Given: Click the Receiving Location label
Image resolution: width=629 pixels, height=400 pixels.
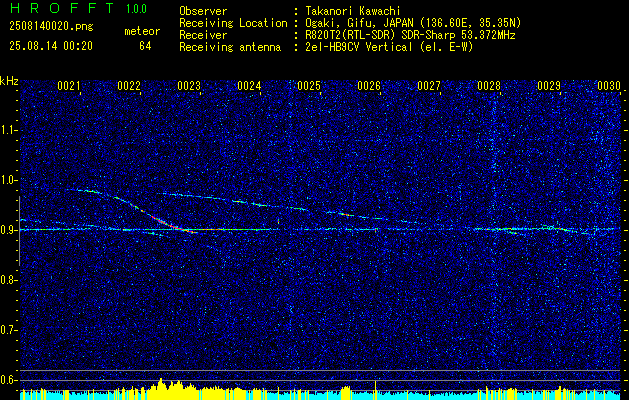Looking at the screenshot, I should (x=233, y=23).
